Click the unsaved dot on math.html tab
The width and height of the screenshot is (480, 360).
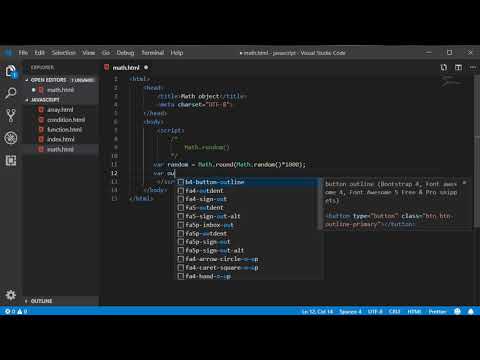pyautogui.click(x=146, y=68)
